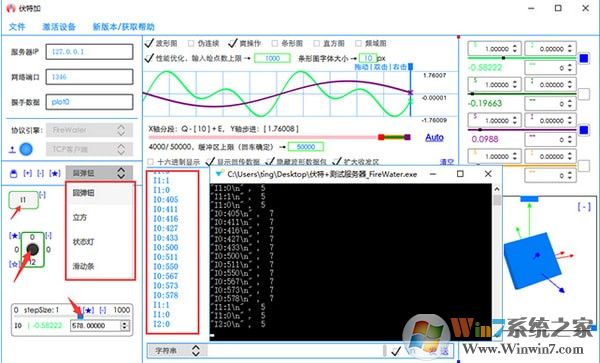The image size is (600, 363).
Task: Click the [-] icon beside the joystick
Action: pos(48,236)
